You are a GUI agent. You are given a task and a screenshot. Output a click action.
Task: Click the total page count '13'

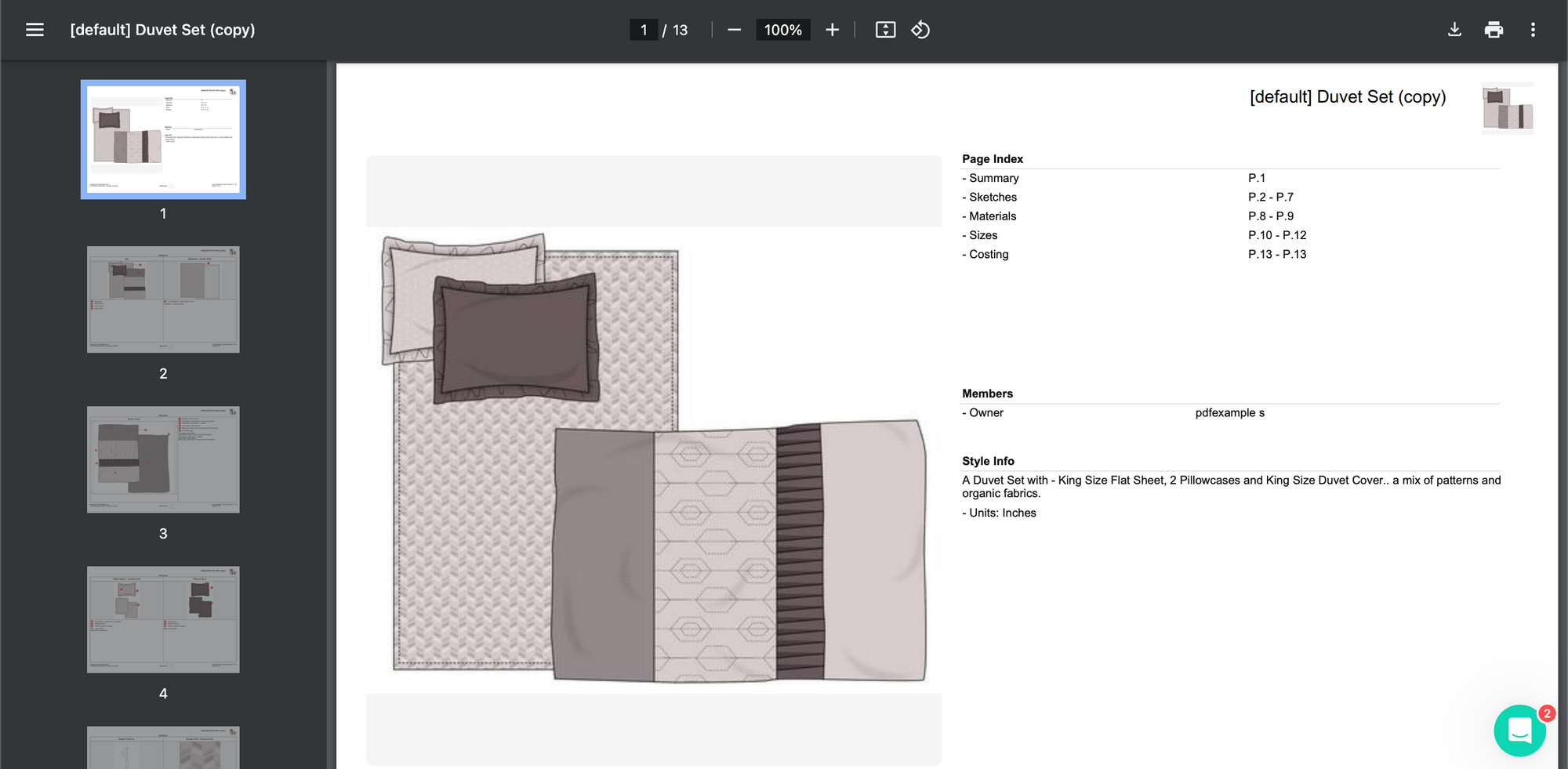pos(680,30)
